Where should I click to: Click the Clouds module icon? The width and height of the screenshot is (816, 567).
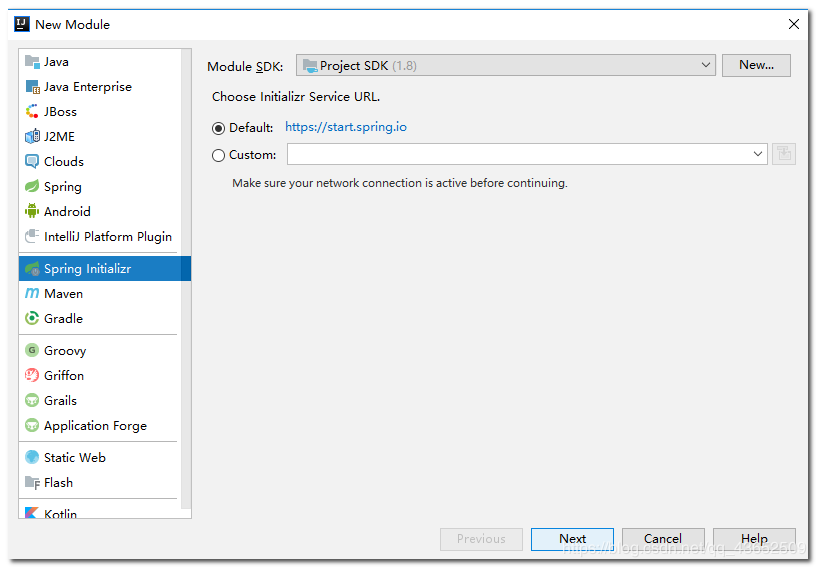click(x=32, y=162)
